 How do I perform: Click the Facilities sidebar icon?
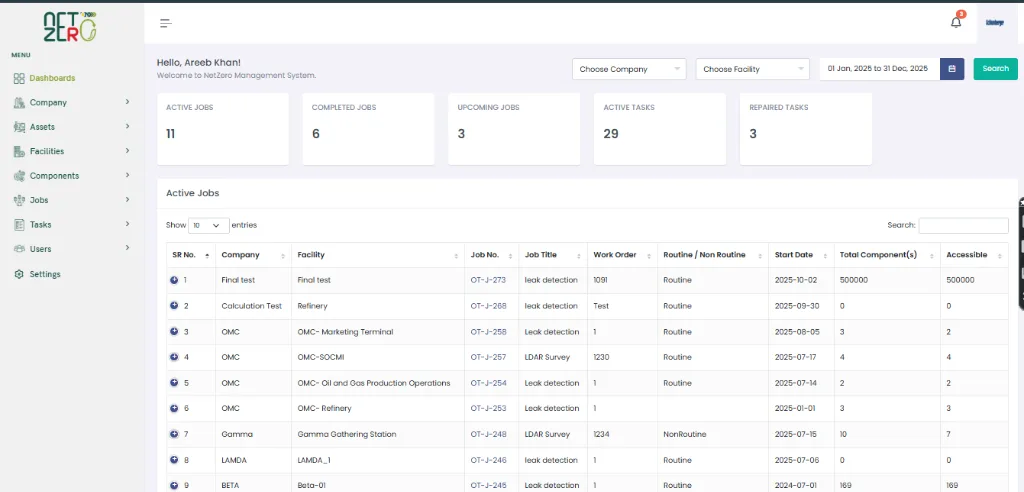19,151
